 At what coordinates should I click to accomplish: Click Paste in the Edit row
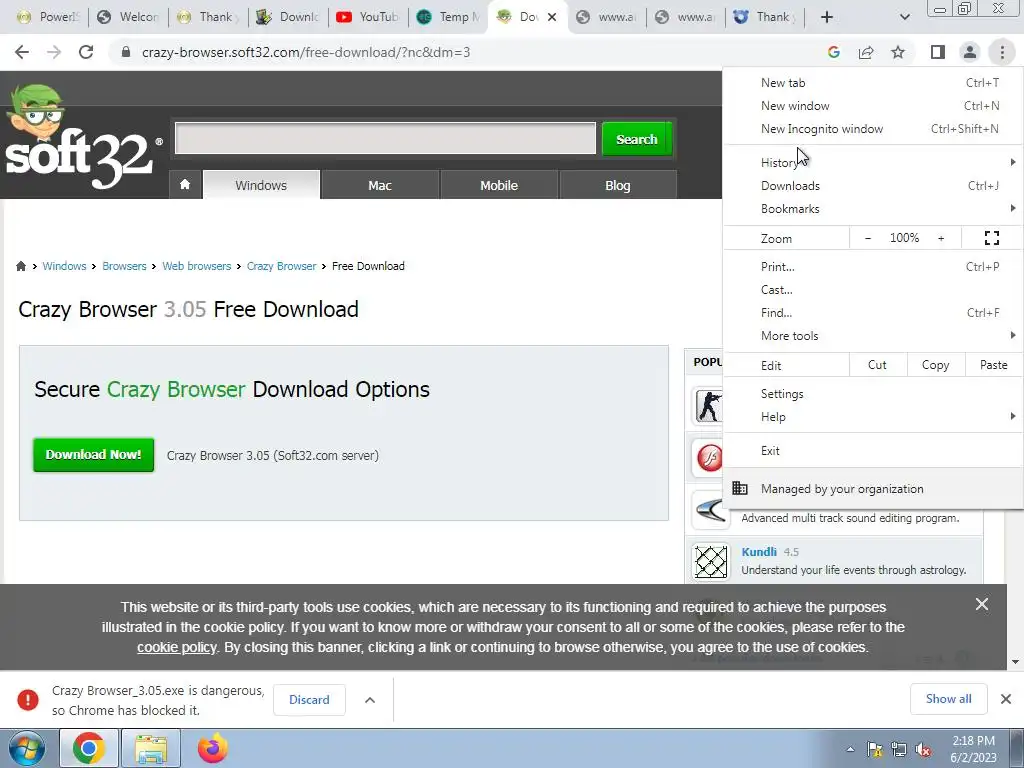click(993, 365)
